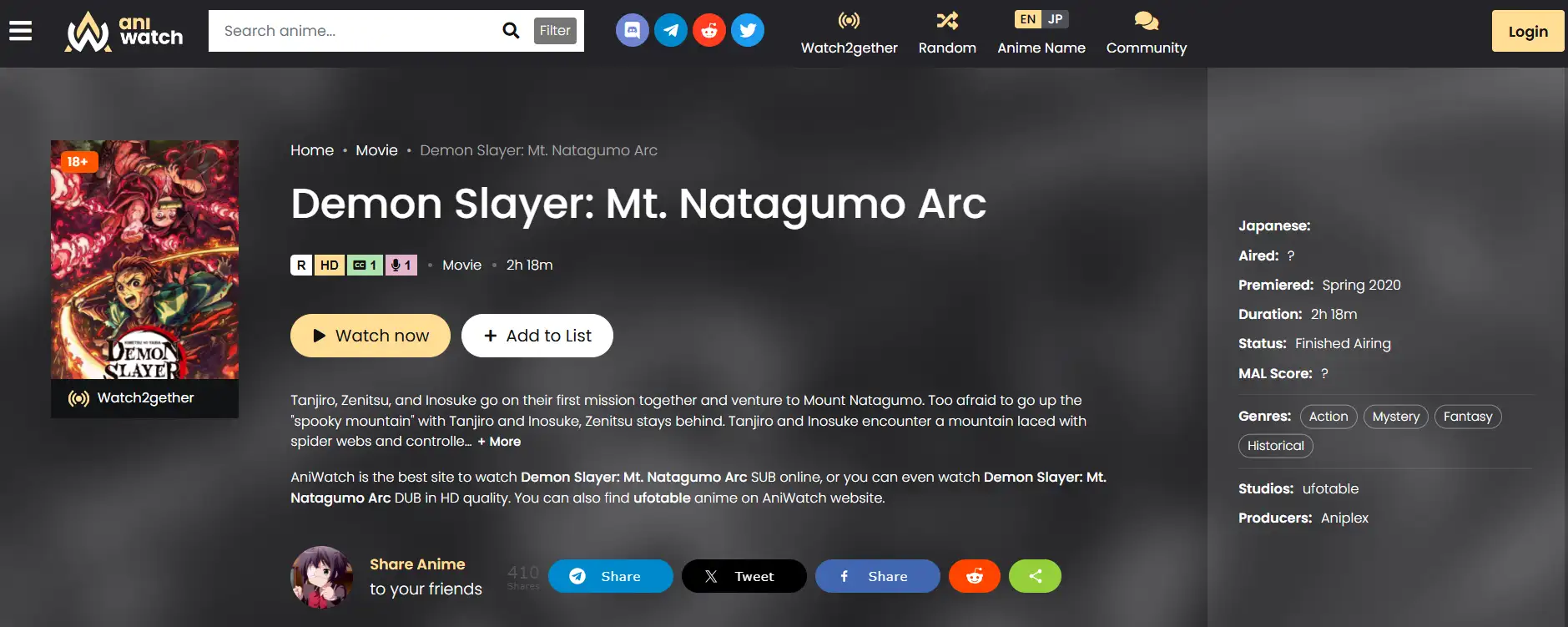Open the Mystery genre tag
The image size is (1568, 627).
tap(1396, 417)
